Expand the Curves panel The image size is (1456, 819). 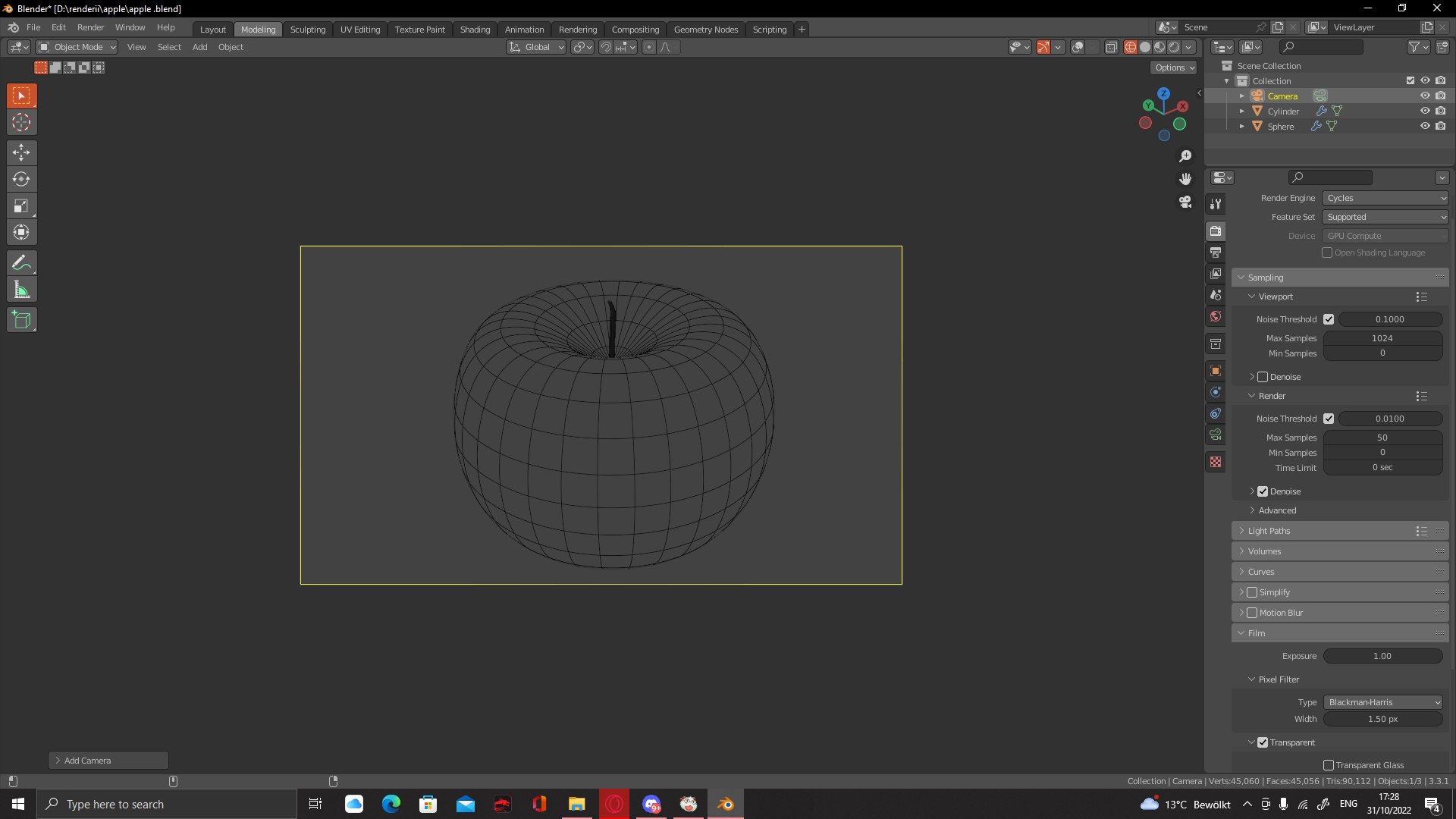1340,572
